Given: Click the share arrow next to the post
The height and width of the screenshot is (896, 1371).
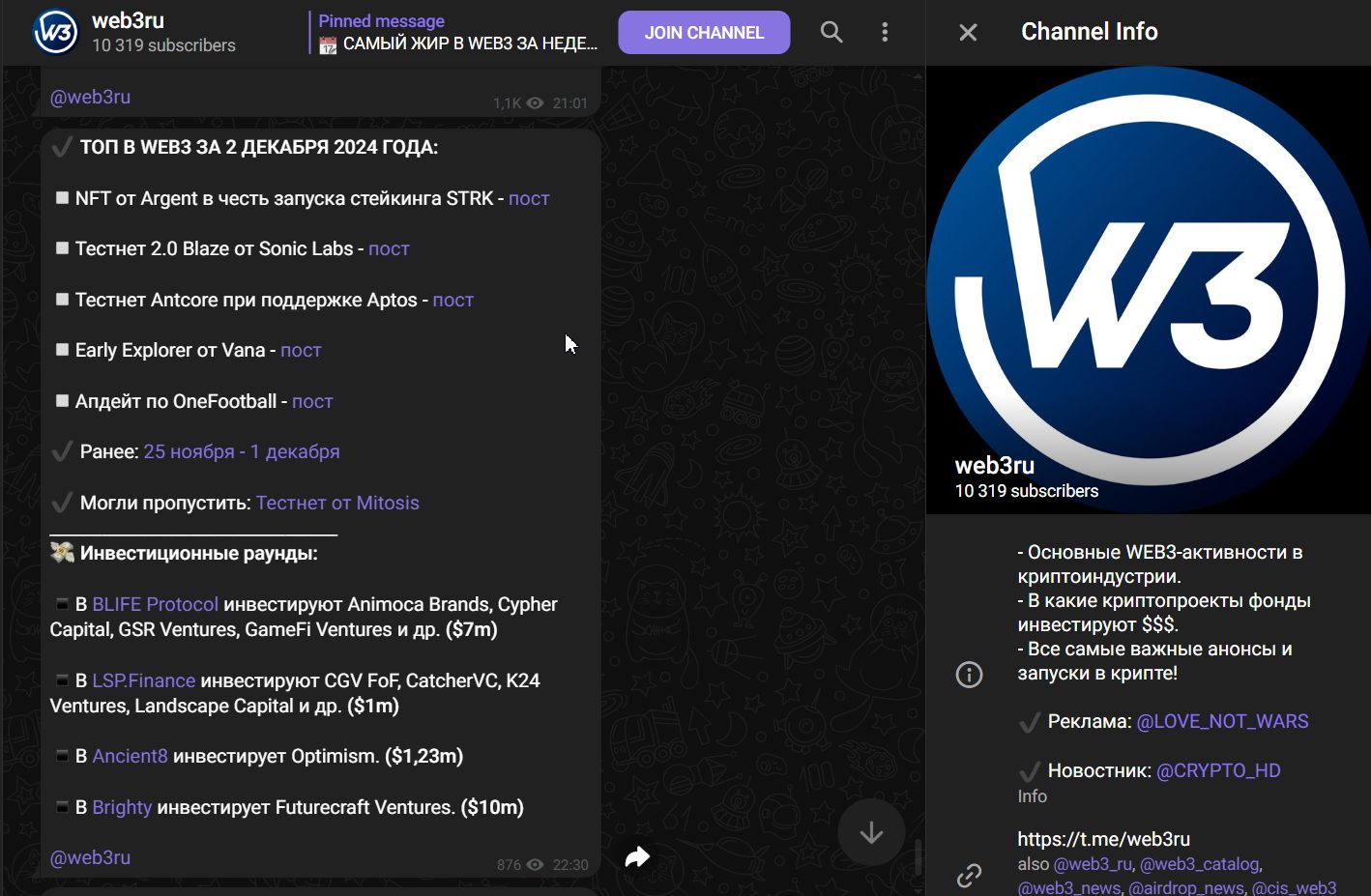Looking at the screenshot, I should pyautogui.click(x=637, y=856).
